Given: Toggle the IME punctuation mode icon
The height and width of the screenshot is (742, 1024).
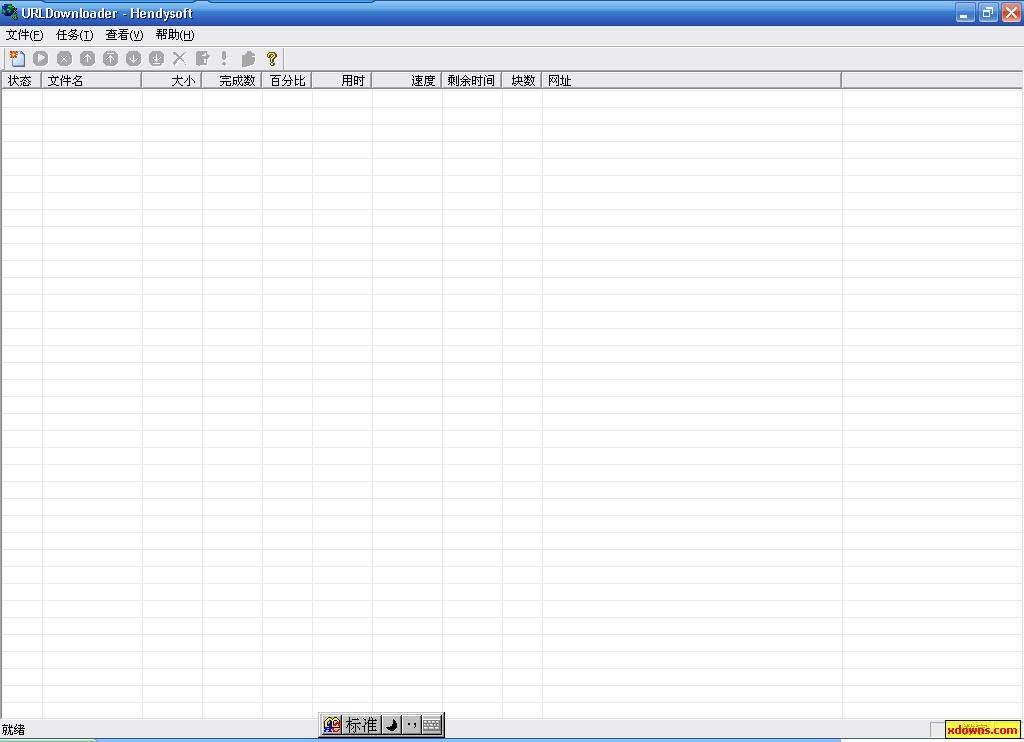Looking at the screenshot, I should click(411, 725).
